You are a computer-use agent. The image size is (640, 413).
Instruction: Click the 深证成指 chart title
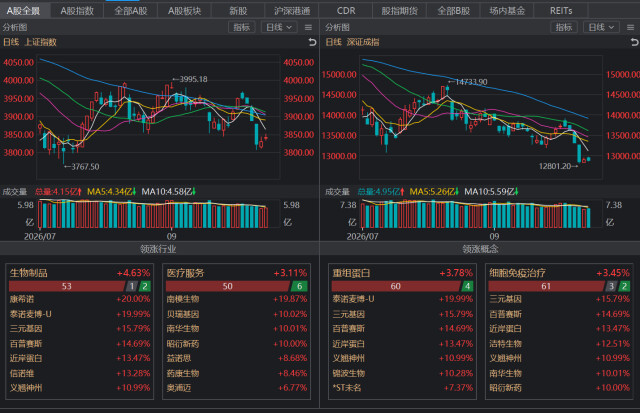[363, 42]
